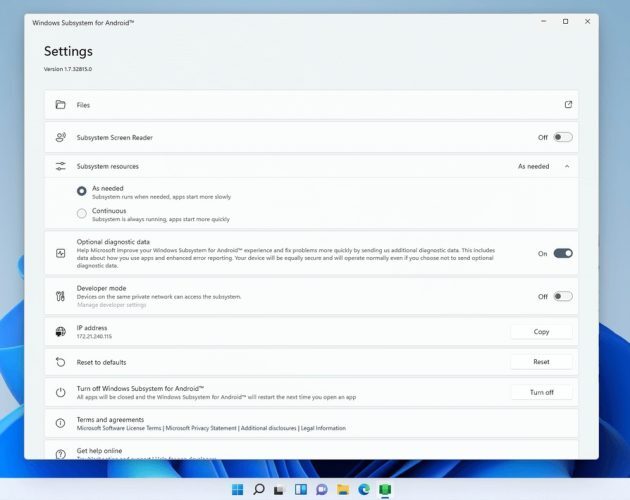Screen dimensions: 630x500
Task: Enable Developer mode switch
Action: (563, 297)
